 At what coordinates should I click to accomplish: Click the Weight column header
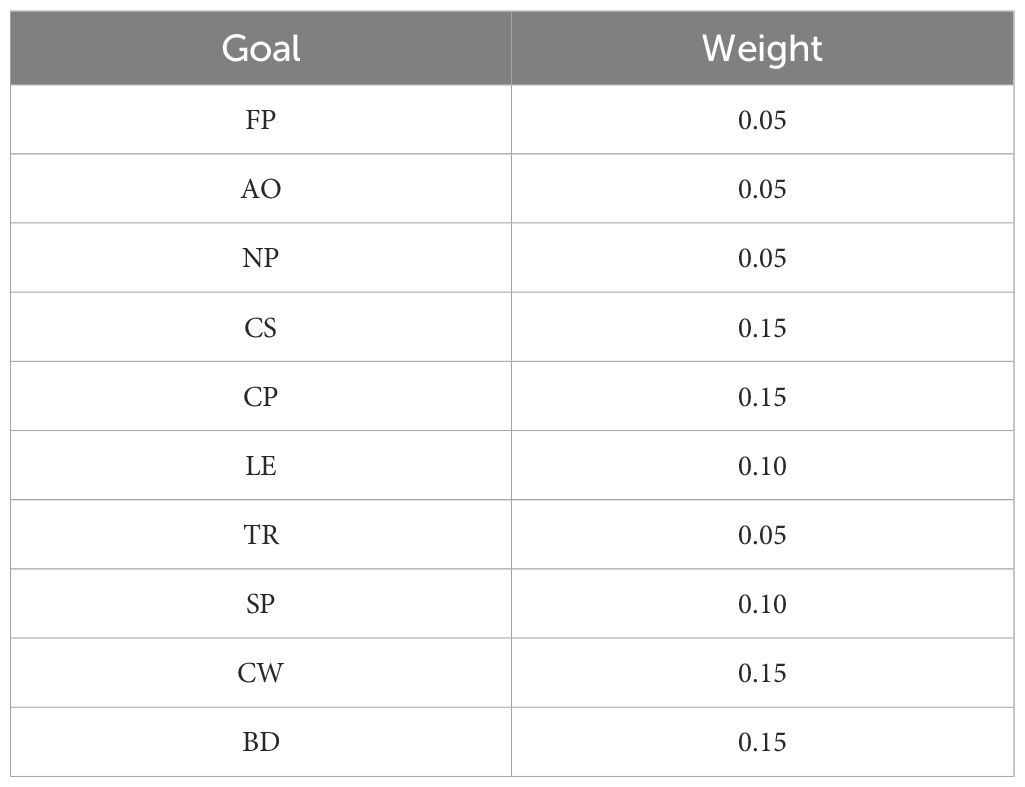click(x=762, y=48)
